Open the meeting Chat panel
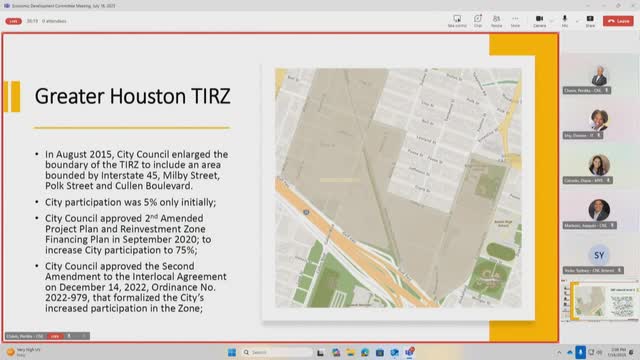640x360 pixels. click(x=478, y=21)
